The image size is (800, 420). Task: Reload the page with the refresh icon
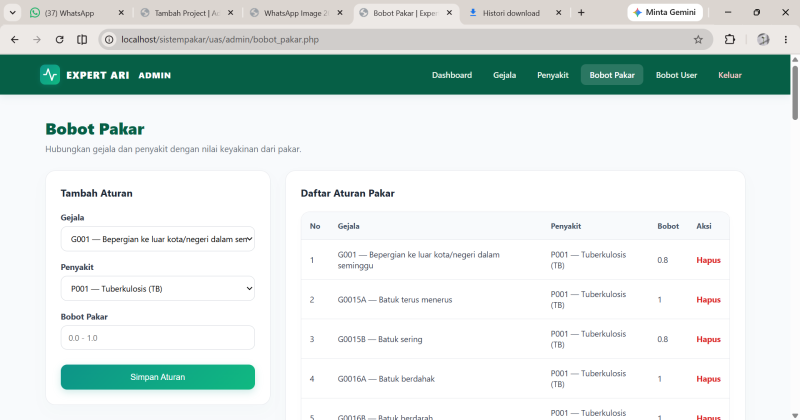59,39
